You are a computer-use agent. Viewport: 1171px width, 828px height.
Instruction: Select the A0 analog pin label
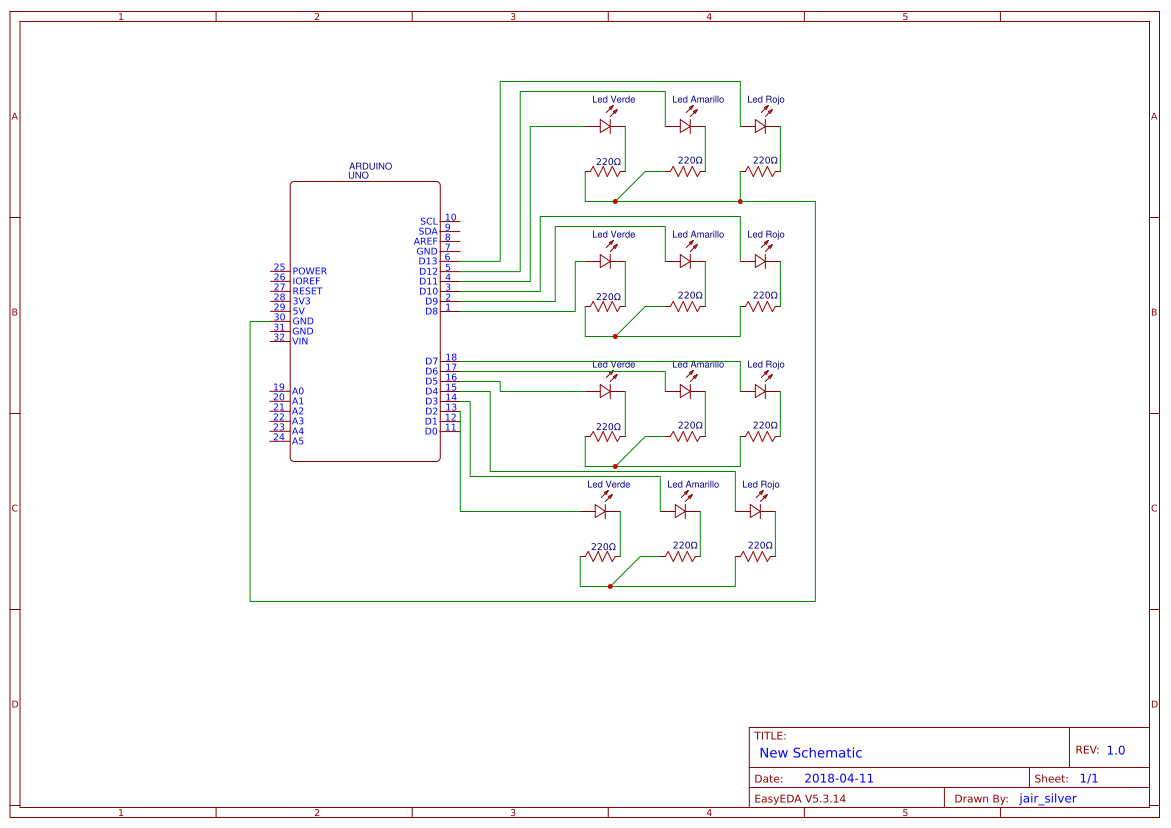(x=299, y=391)
